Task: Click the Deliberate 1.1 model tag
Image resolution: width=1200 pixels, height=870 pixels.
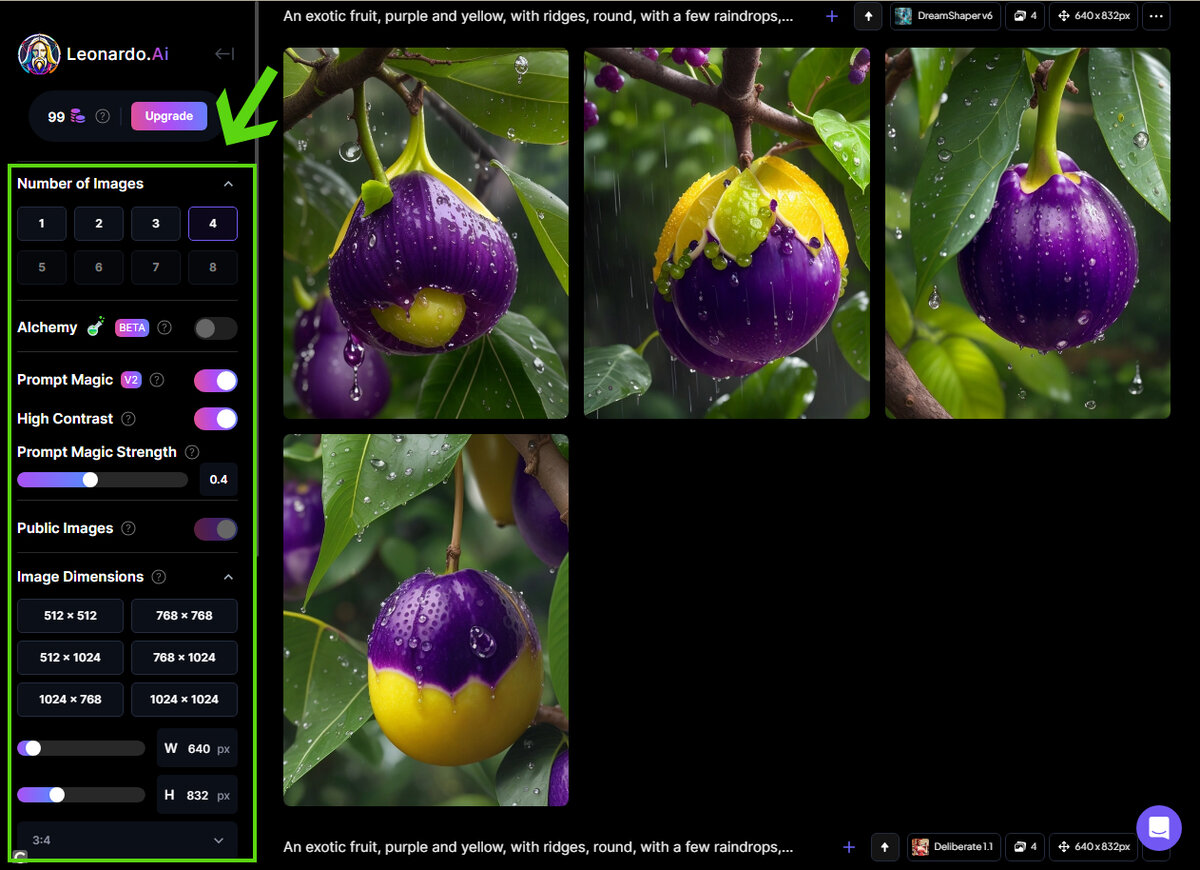Action: [x=953, y=847]
